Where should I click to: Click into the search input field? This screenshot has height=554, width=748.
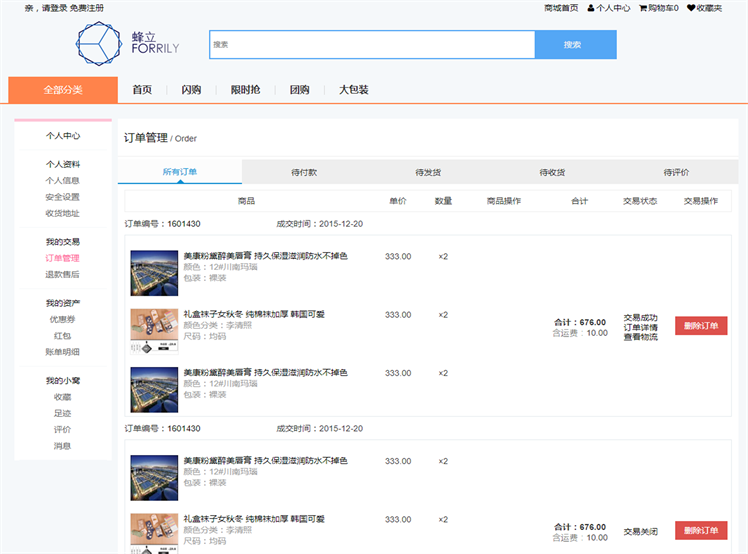[372, 45]
